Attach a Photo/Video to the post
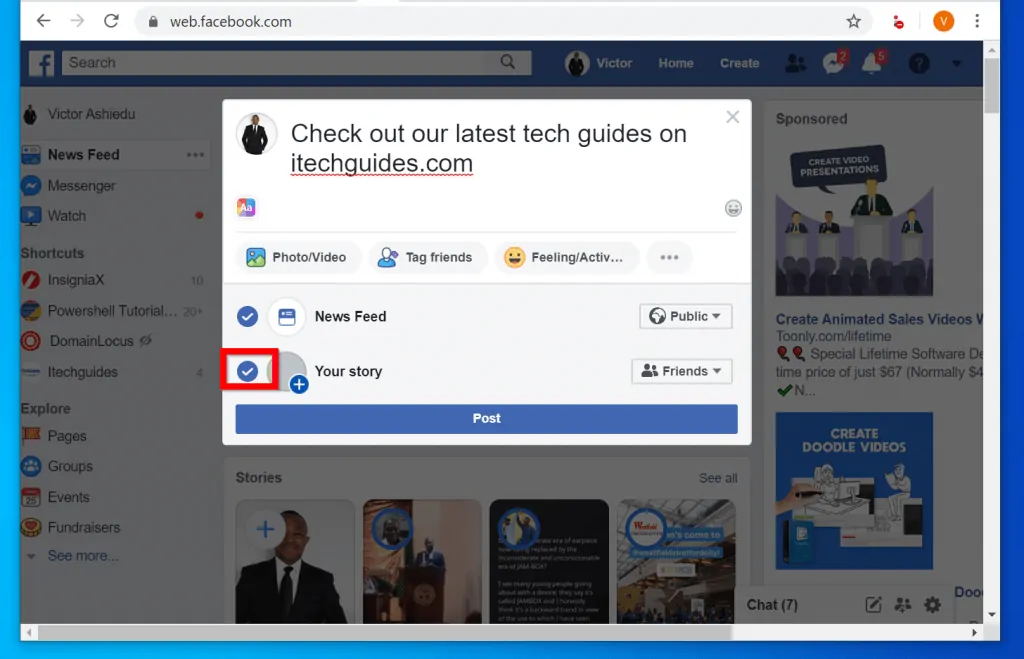 [297, 257]
